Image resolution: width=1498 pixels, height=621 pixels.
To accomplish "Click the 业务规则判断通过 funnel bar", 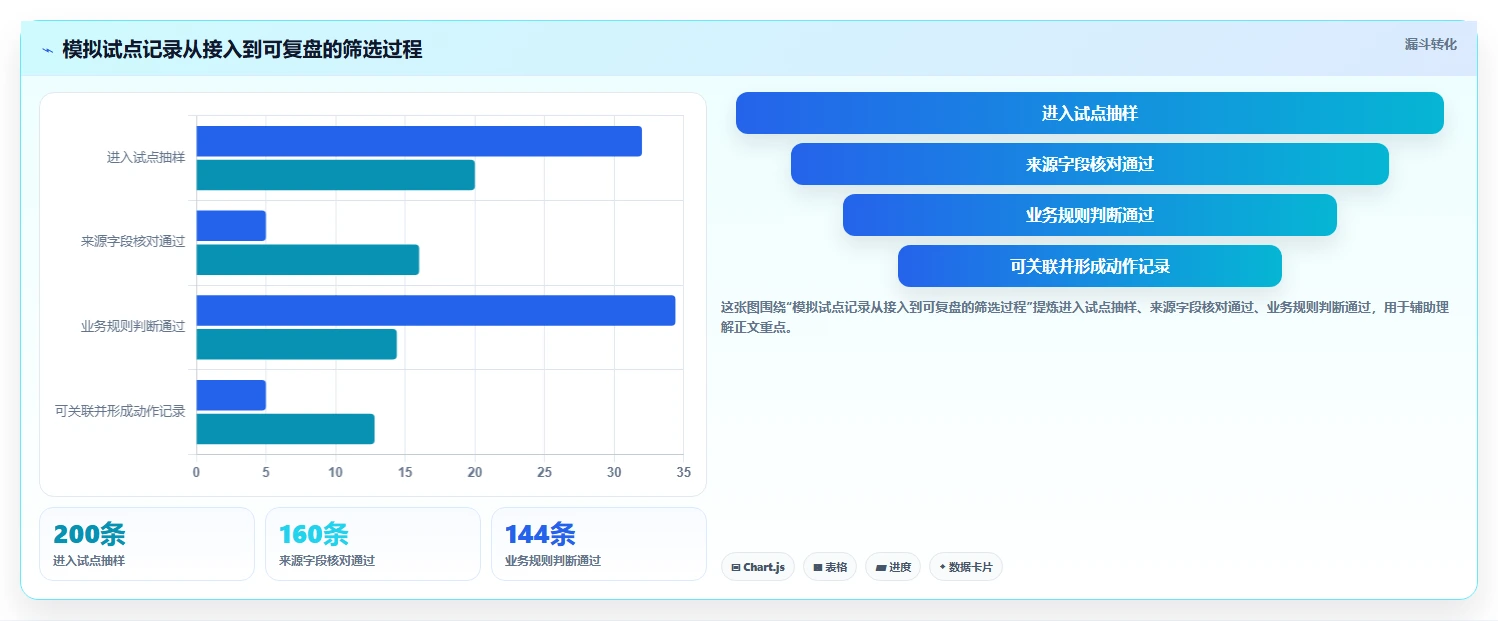I will point(1090,215).
